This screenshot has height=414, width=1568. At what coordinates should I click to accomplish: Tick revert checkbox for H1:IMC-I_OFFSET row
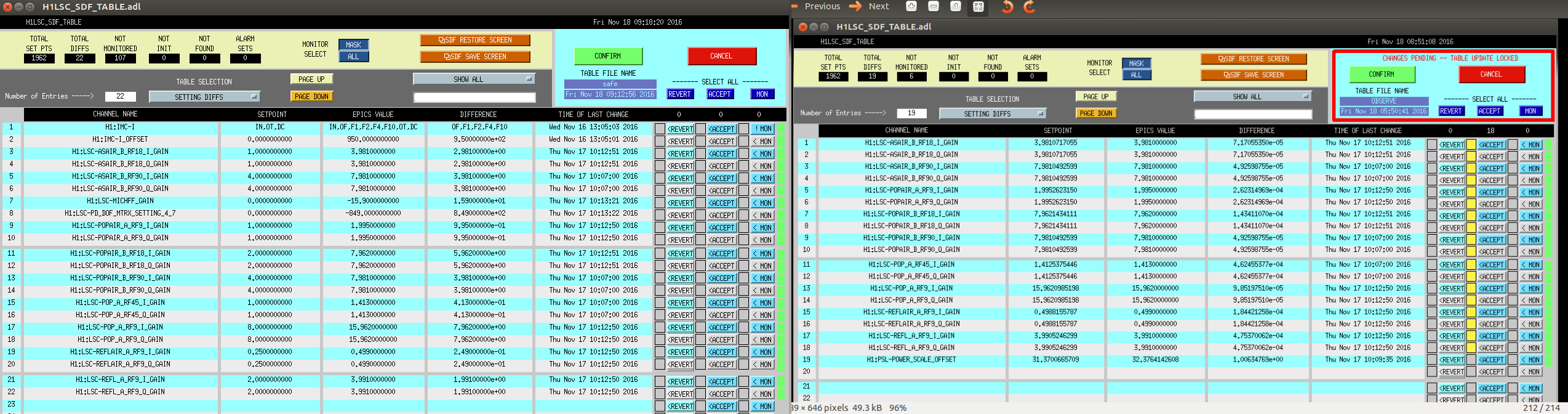660,141
